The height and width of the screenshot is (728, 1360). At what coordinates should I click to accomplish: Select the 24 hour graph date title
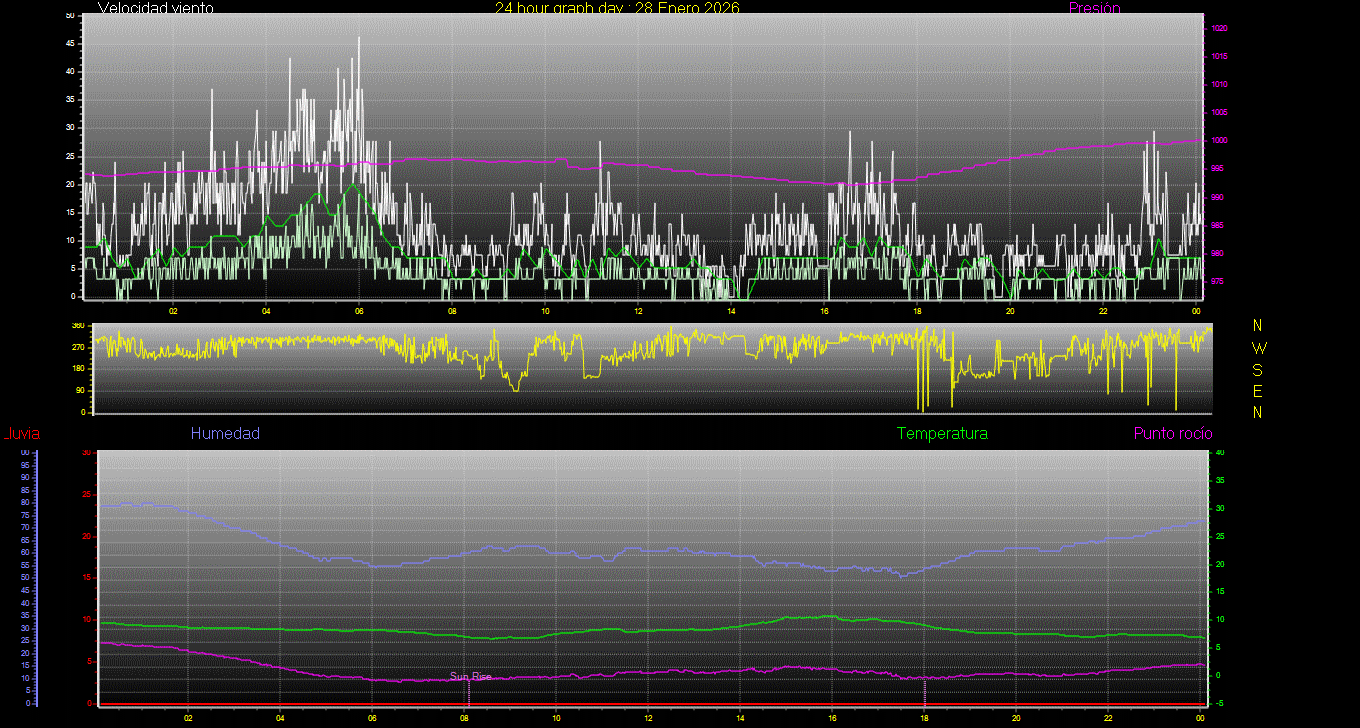(617, 8)
